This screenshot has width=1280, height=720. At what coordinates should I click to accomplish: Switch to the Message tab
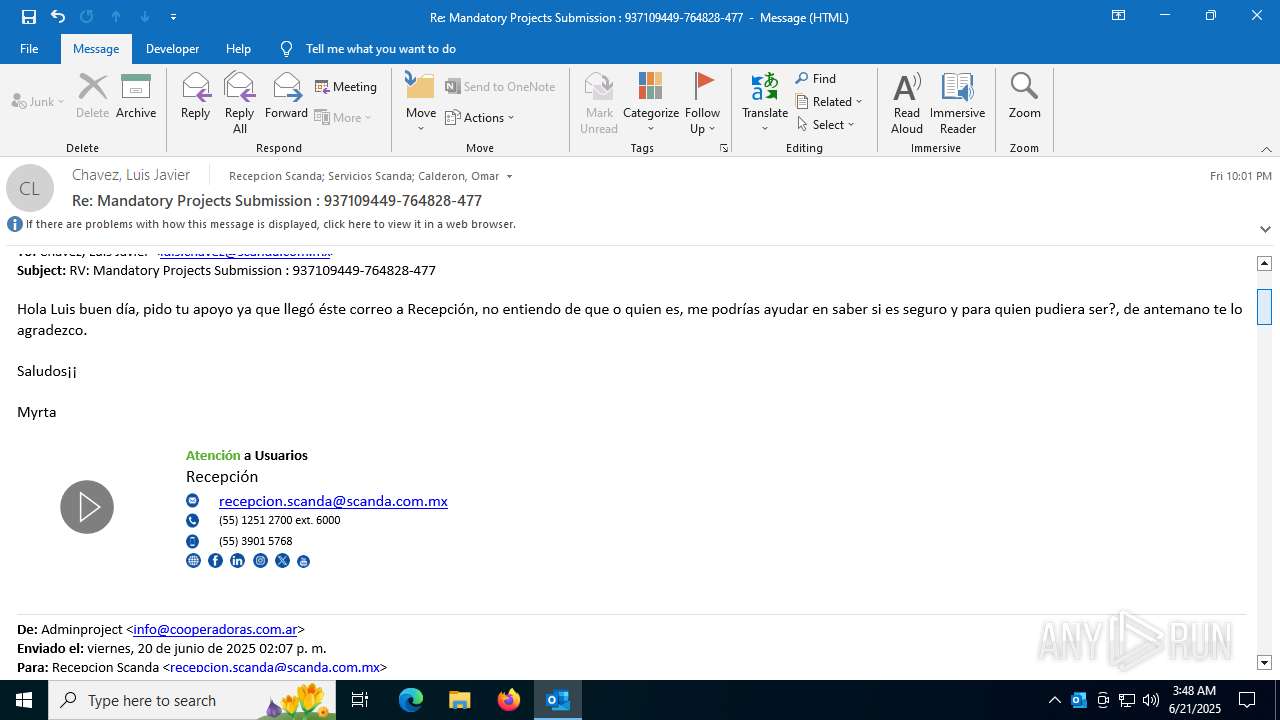[x=96, y=48]
